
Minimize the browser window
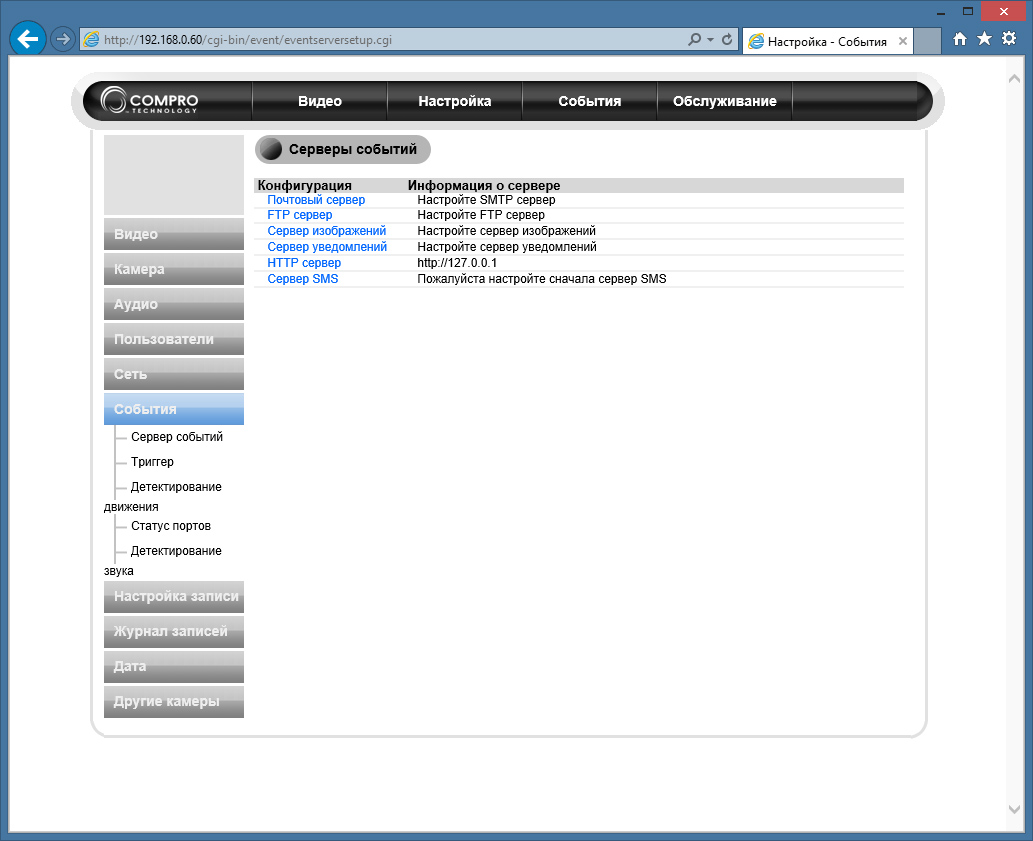[941, 11]
